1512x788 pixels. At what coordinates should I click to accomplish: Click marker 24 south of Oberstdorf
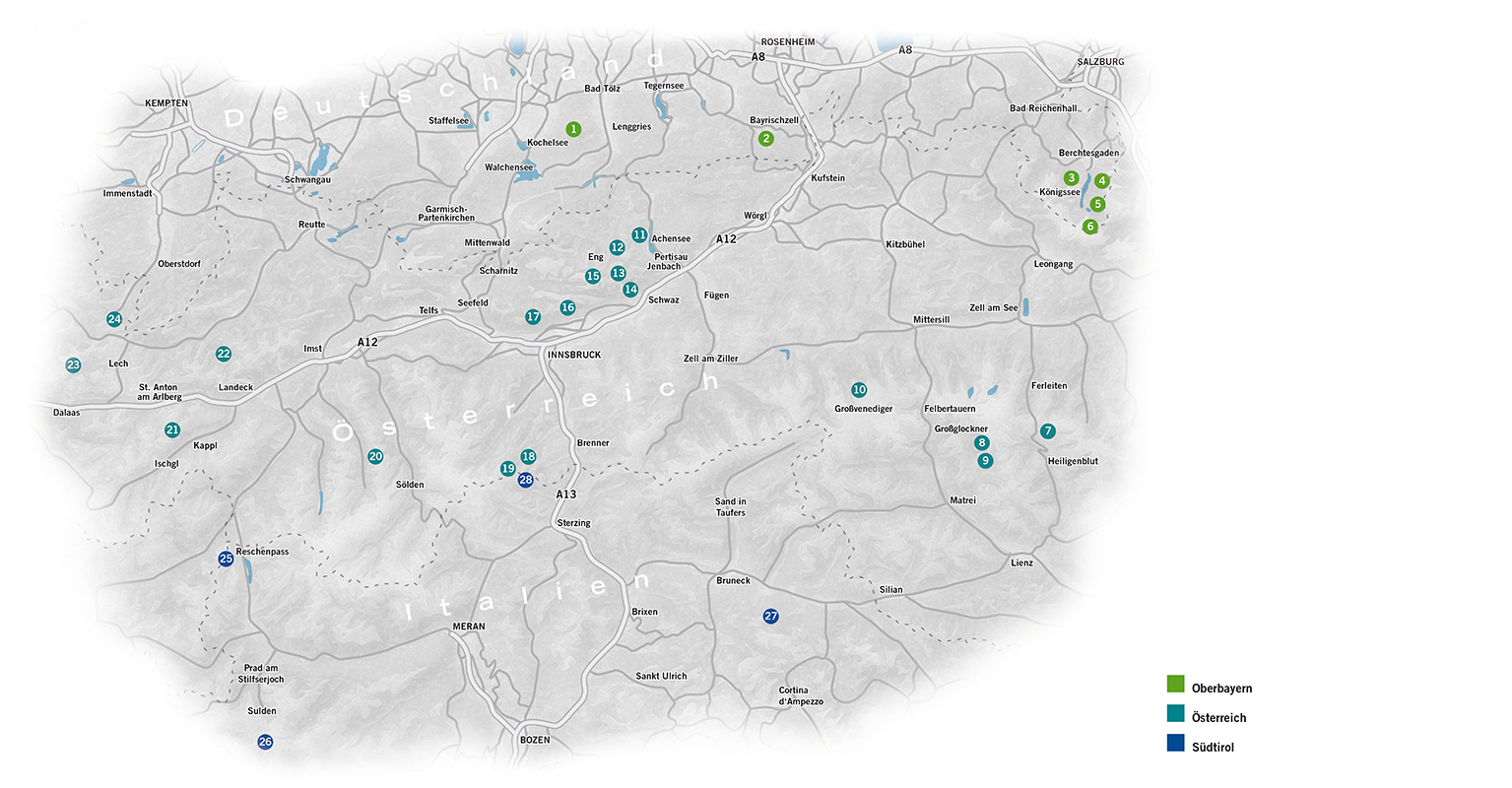(114, 319)
